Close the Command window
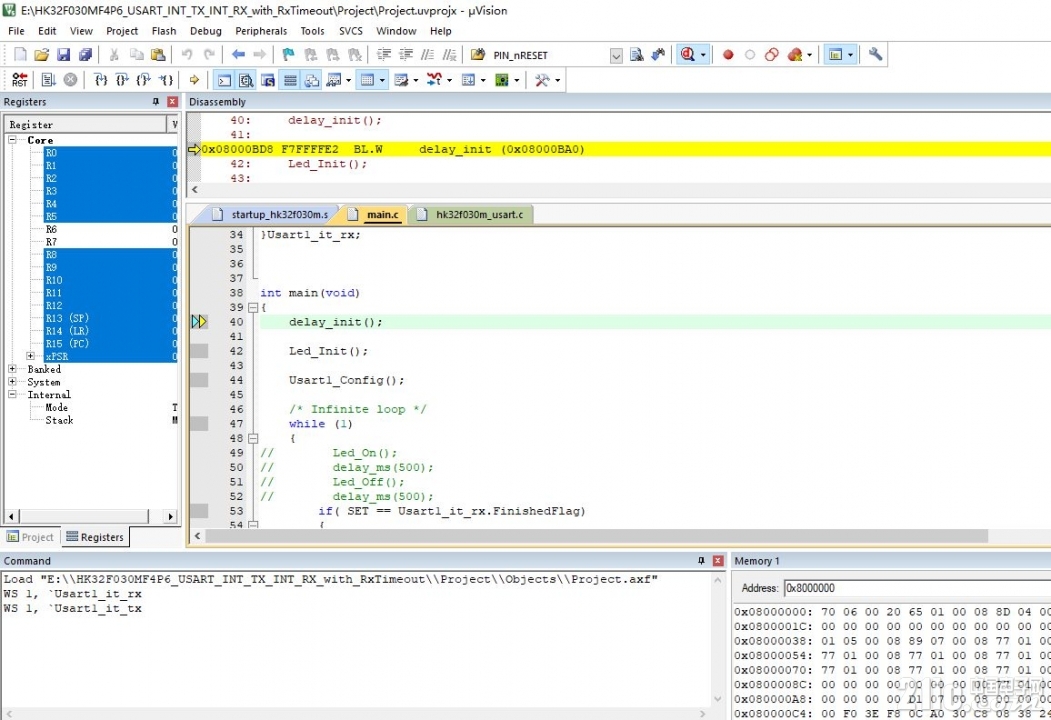The height and width of the screenshot is (720, 1051). [x=718, y=560]
